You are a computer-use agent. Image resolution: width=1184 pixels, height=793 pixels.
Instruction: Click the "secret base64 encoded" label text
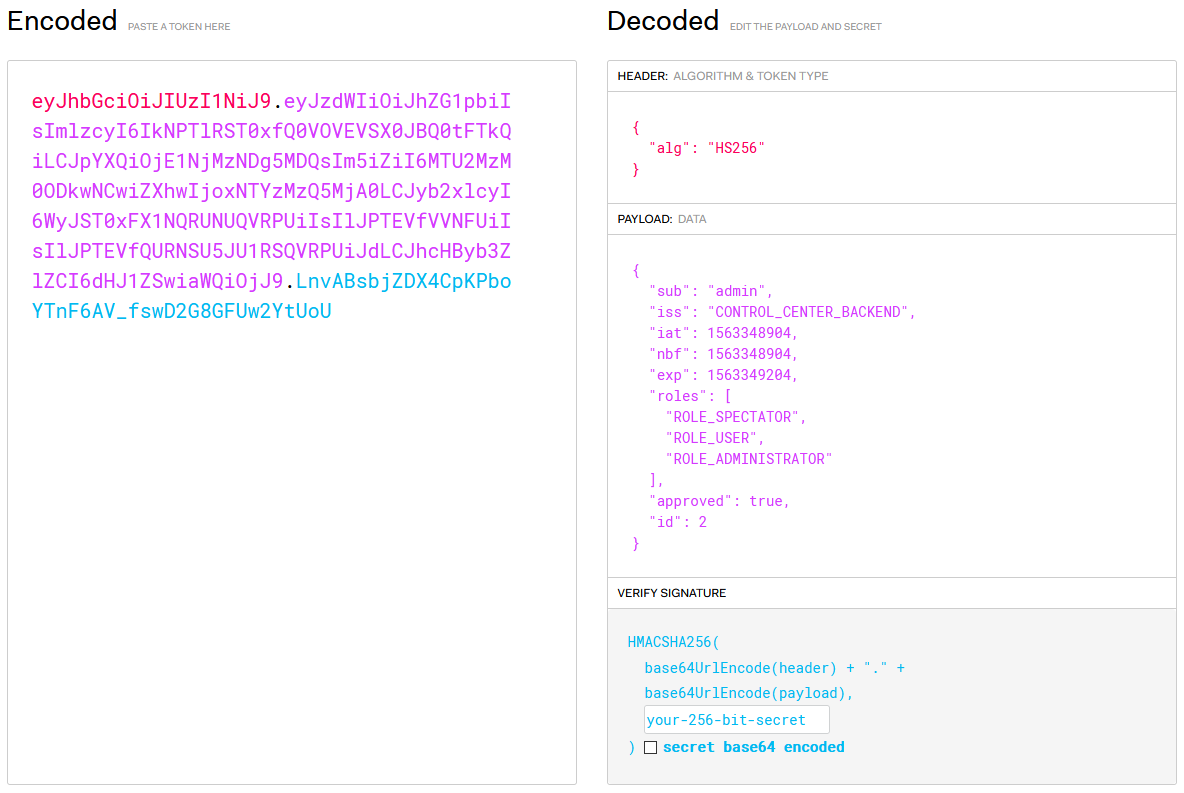click(x=753, y=748)
